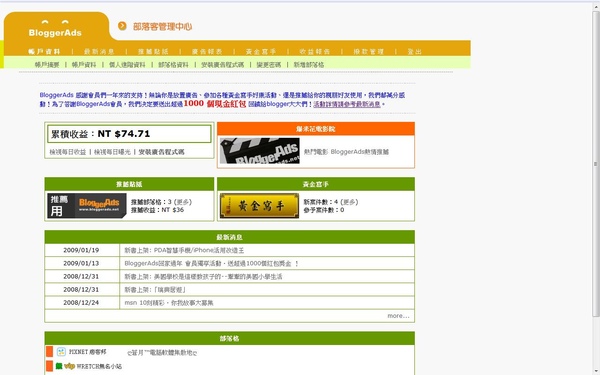Click the WRETCH無名小站 label
This screenshot has width=600, height=375.
tap(99, 367)
